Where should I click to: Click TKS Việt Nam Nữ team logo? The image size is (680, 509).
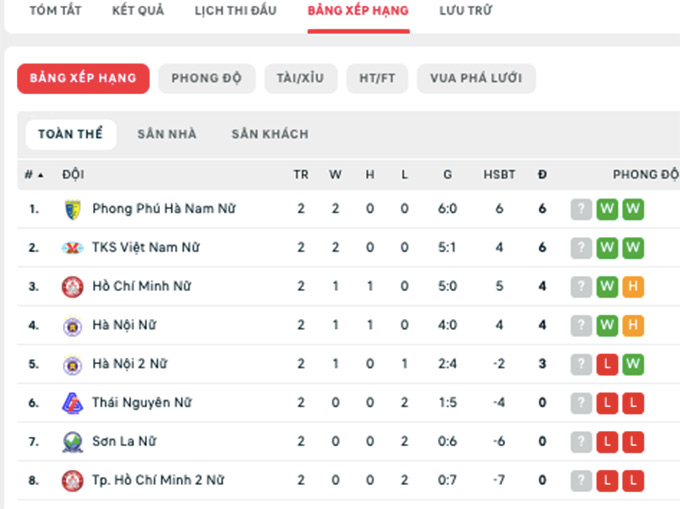coord(72,248)
